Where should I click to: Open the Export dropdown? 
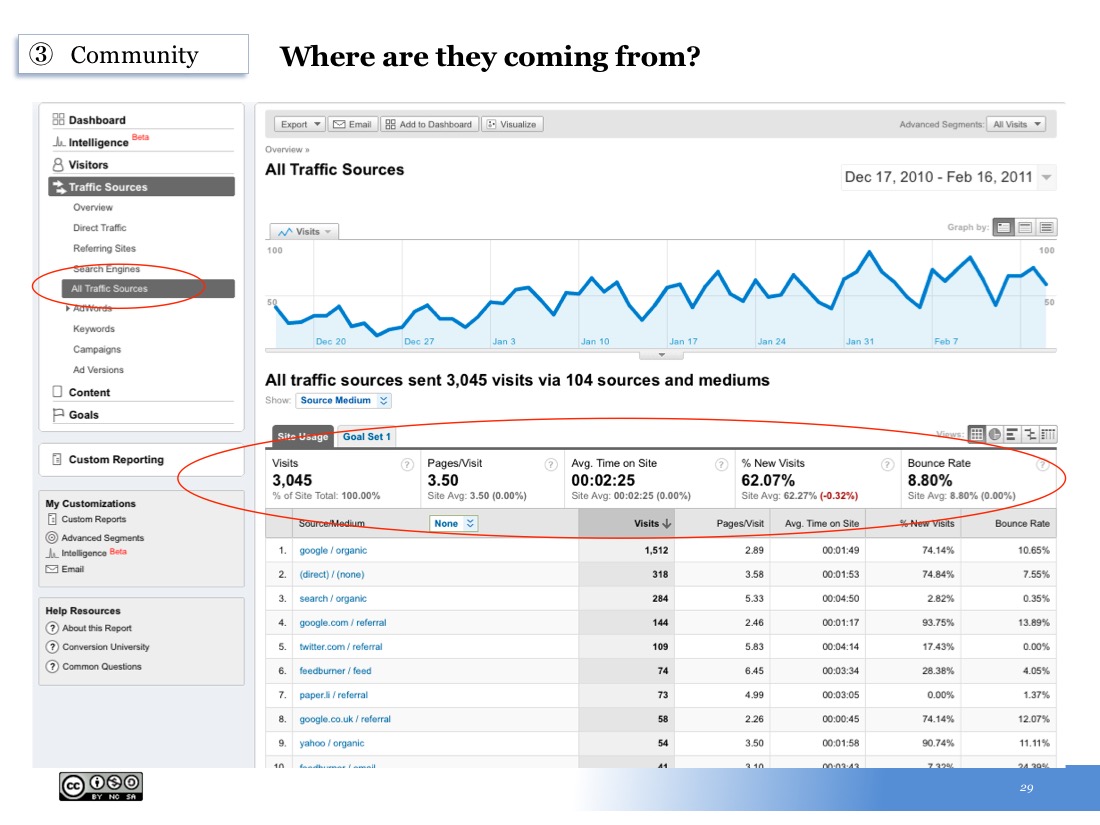click(300, 124)
